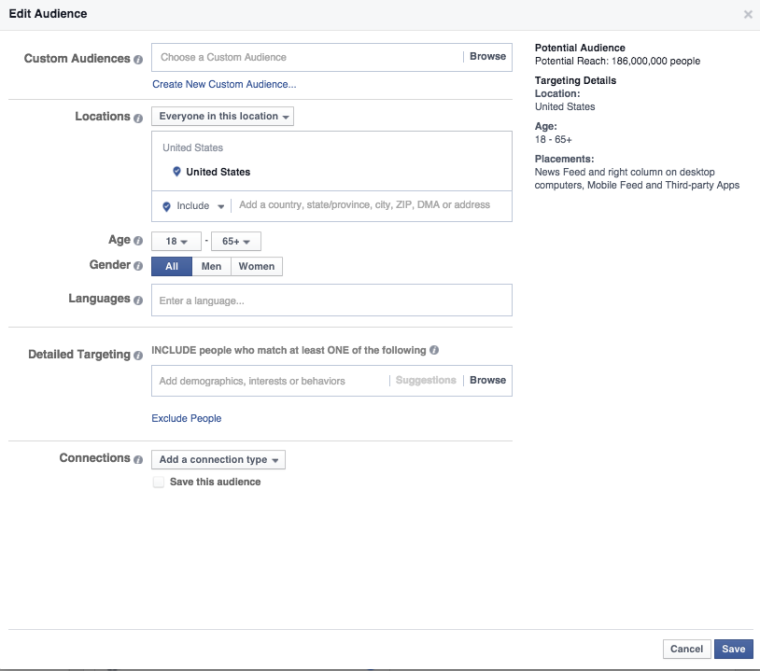Click the Exclude People link
This screenshot has width=760, height=671.
pyautogui.click(x=186, y=418)
